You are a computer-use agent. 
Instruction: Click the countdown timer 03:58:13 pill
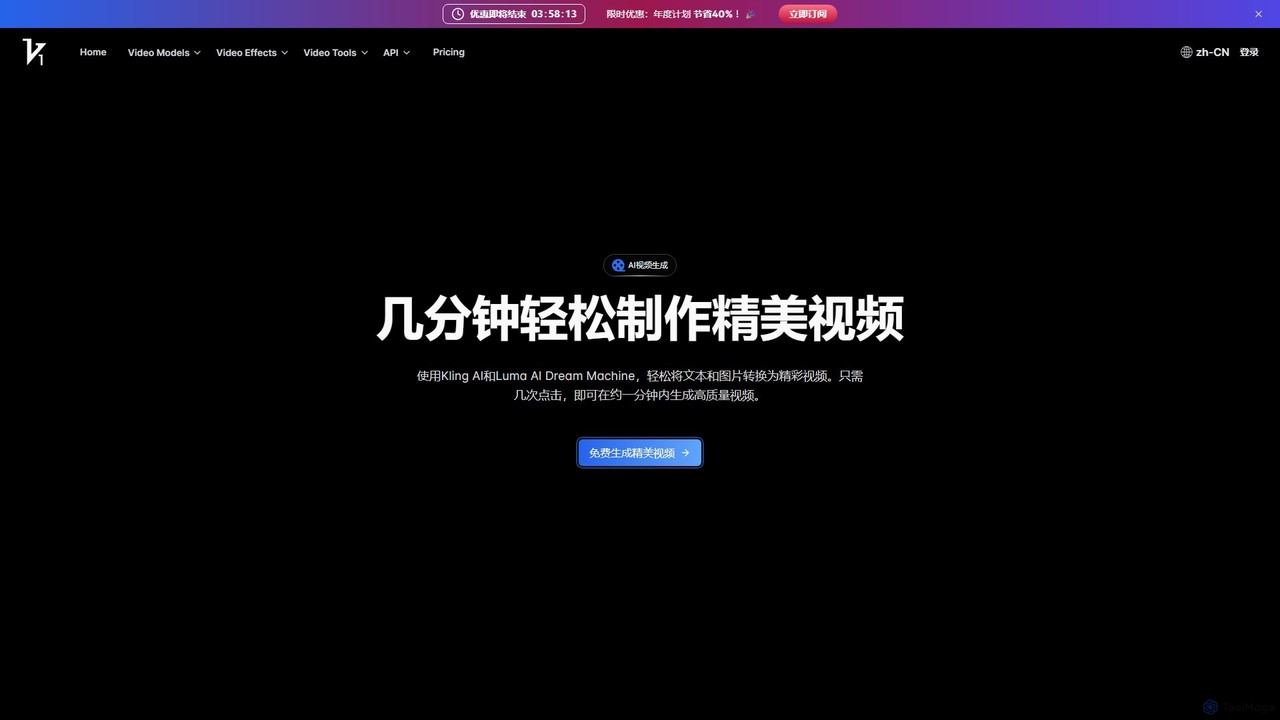[x=514, y=14]
